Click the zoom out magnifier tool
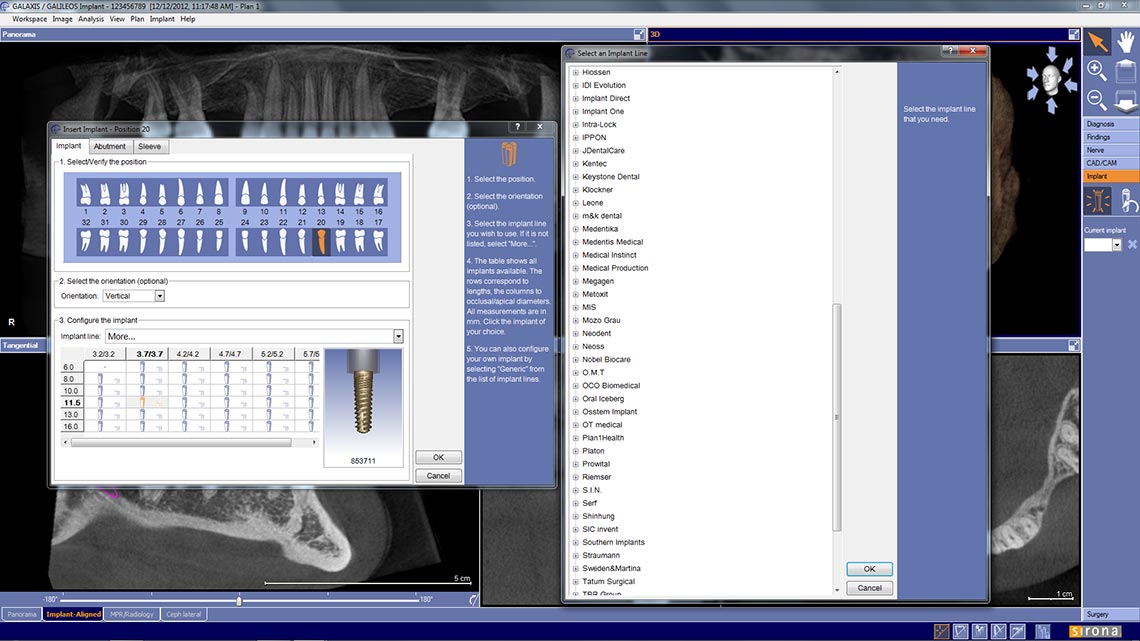The height and width of the screenshot is (641, 1140). coord(1097,100)
